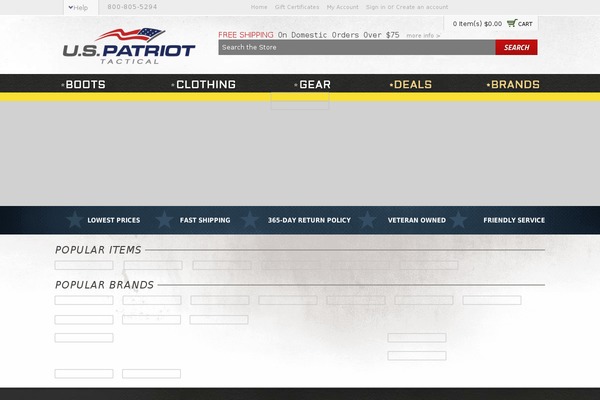The image size is (600, 400).
Task: Click the star before Friendly Service
Action: pos(459,220)
